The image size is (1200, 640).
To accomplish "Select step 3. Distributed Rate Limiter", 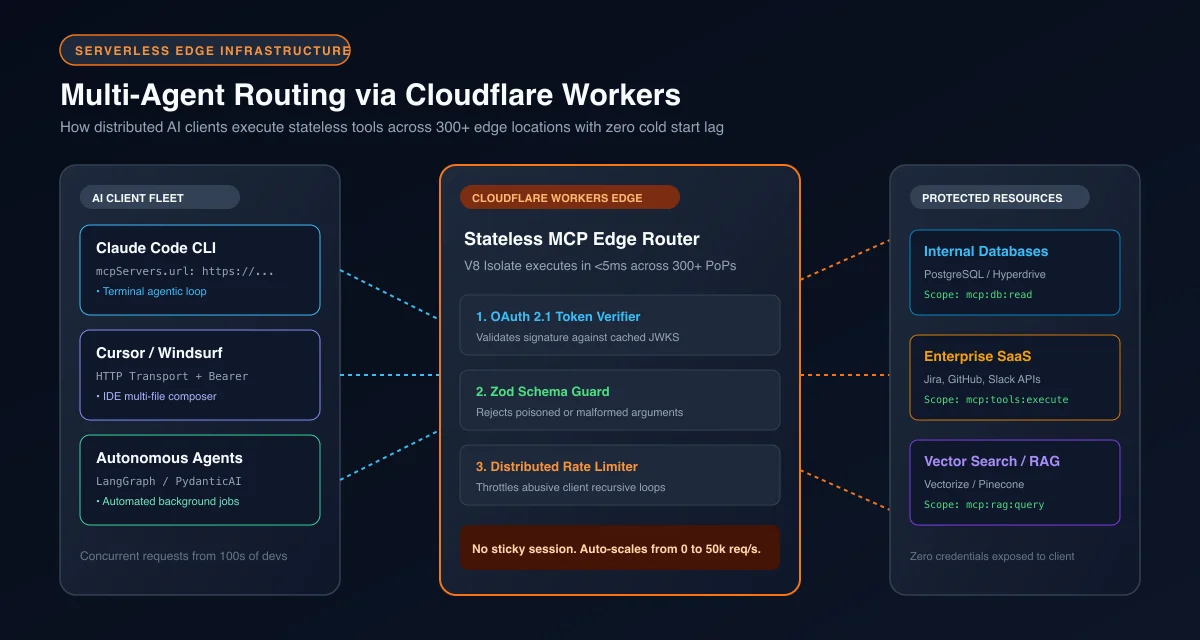I will 620,475.
